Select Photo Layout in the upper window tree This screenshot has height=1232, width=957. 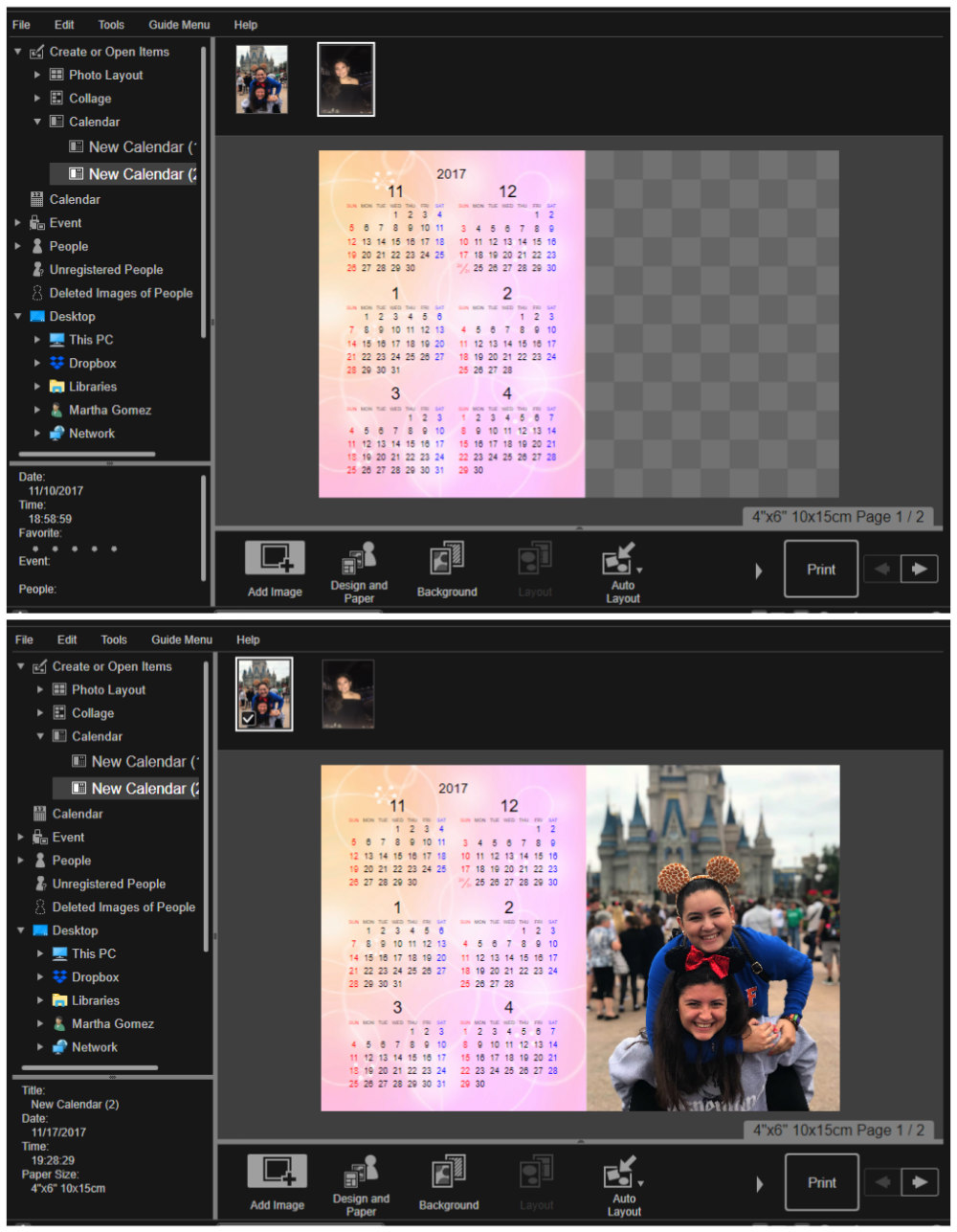click(x=105, y=75)
